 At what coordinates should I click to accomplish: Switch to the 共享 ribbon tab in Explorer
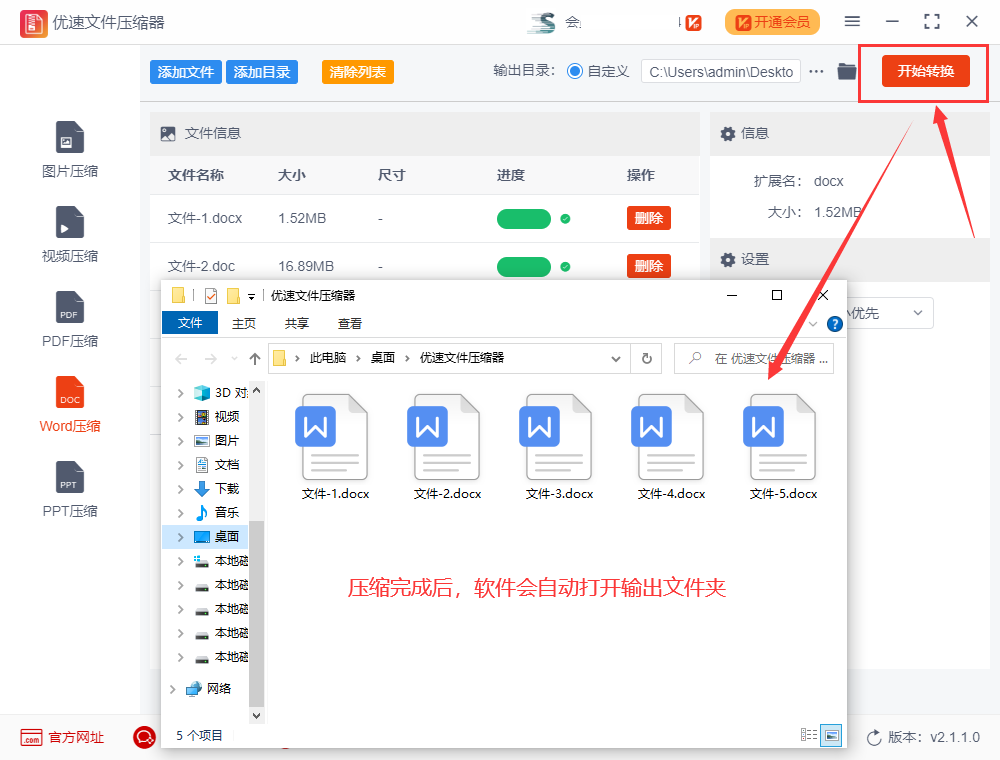pos(297,323)
